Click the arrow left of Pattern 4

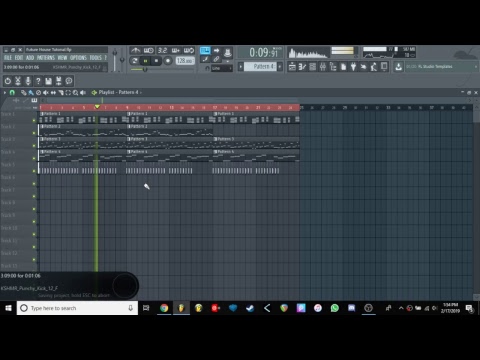pos(240,67)
